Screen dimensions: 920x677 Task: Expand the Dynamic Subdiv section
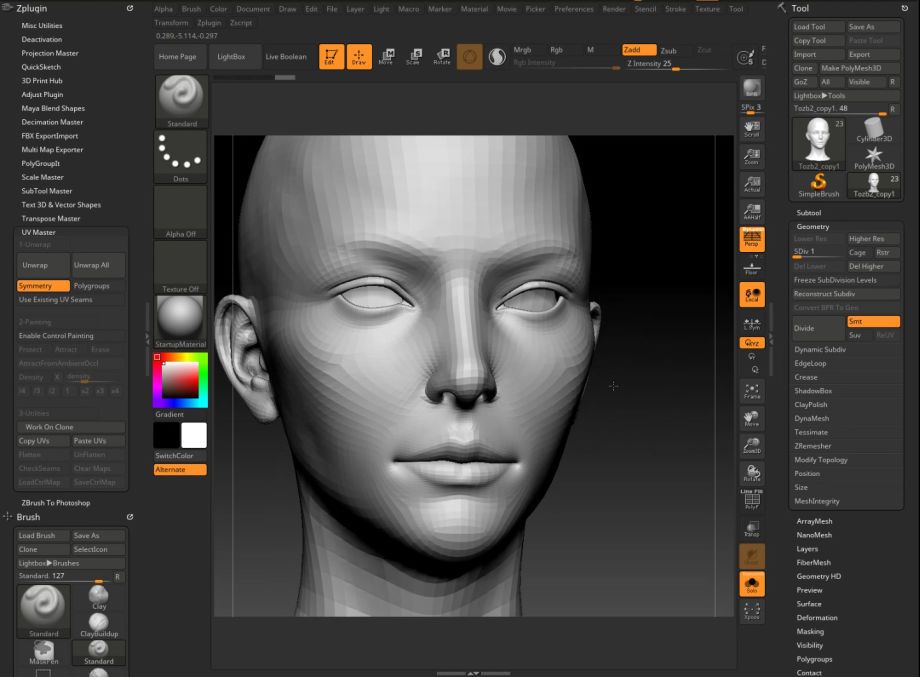[x=822, y=350]
